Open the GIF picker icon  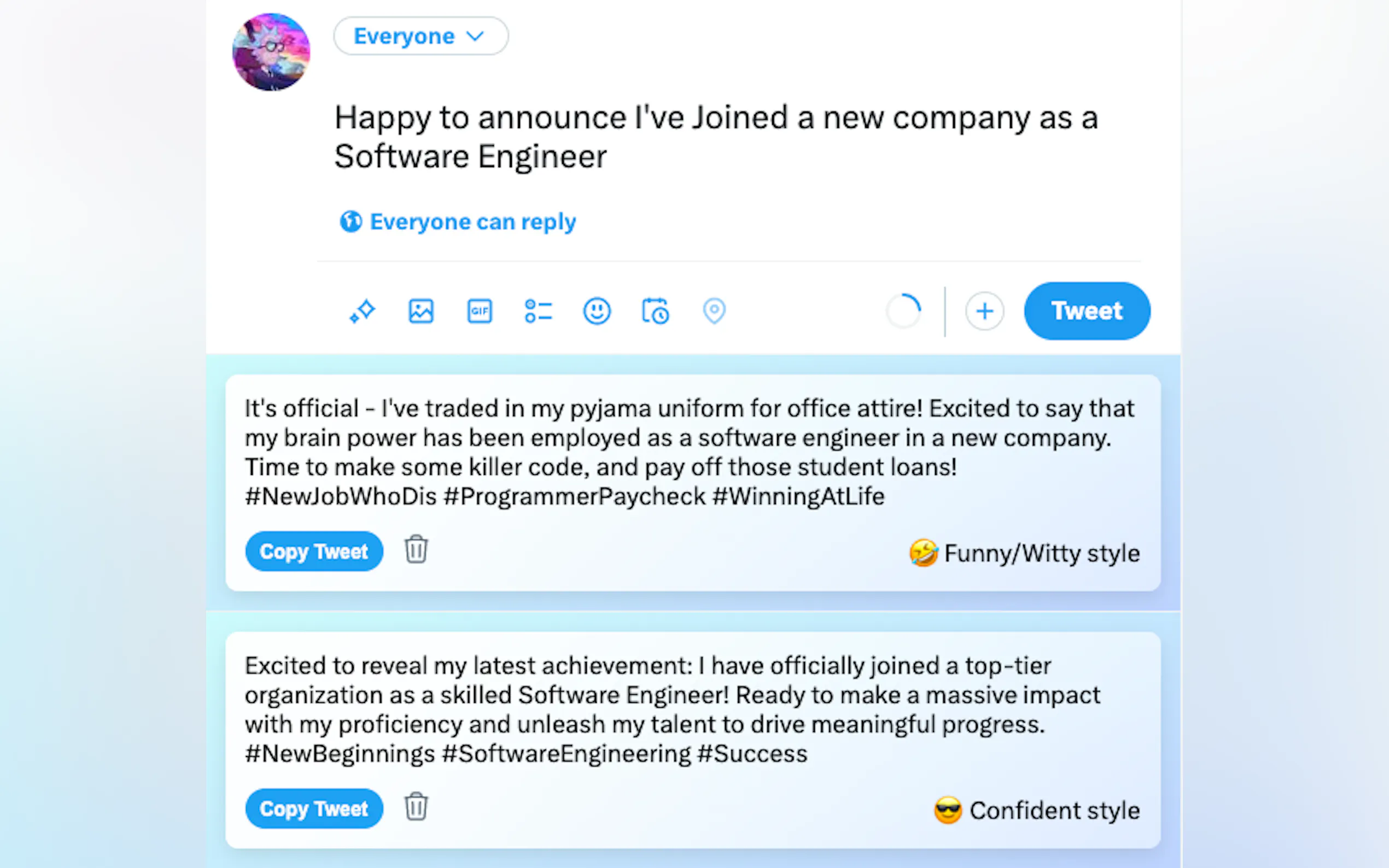point(480,311)
